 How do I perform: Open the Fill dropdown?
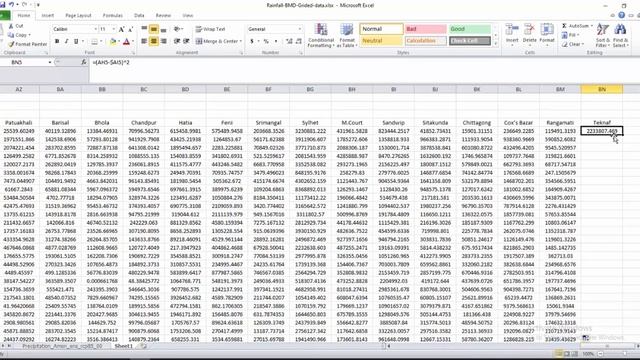point(571,35)
